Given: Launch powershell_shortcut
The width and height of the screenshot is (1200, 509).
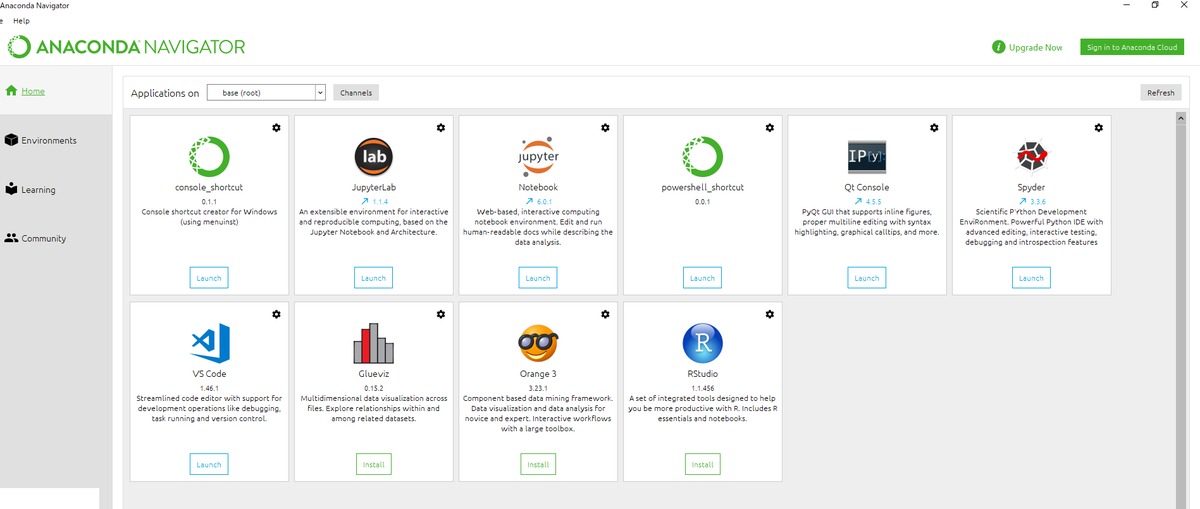Looking at the screenshot, I should [703, 278].
